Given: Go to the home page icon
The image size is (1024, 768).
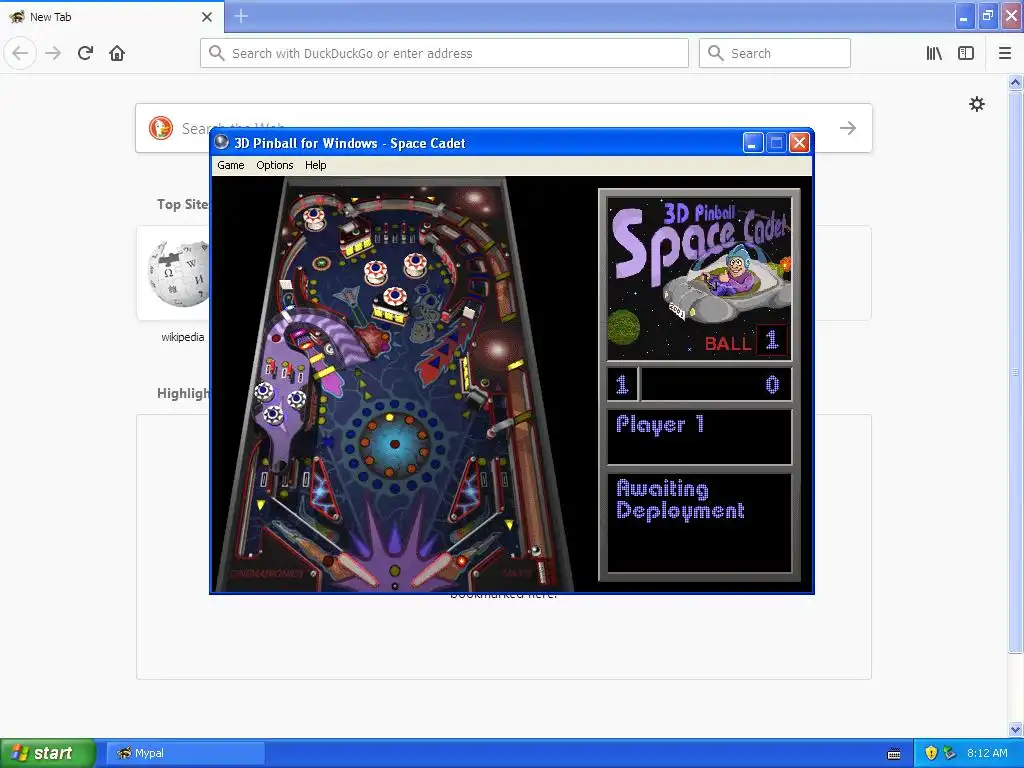Looking at the screenshot, I should 117,53.
